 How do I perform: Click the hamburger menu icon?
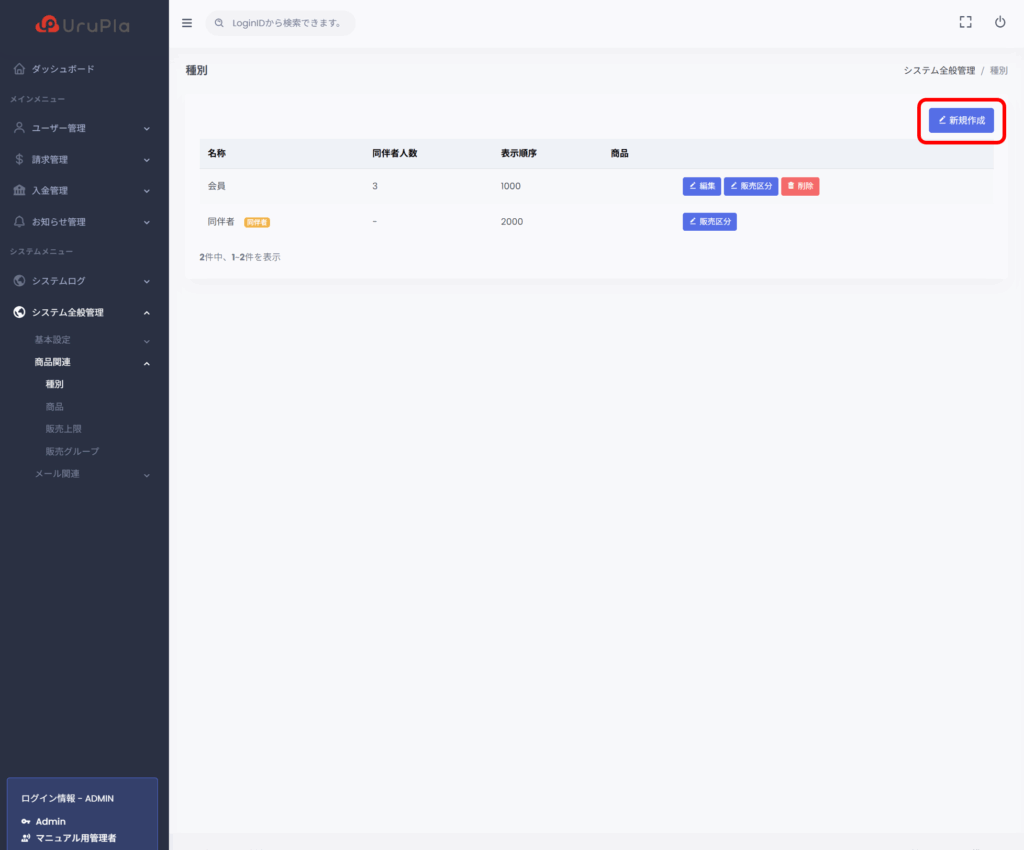click(187, 23)
